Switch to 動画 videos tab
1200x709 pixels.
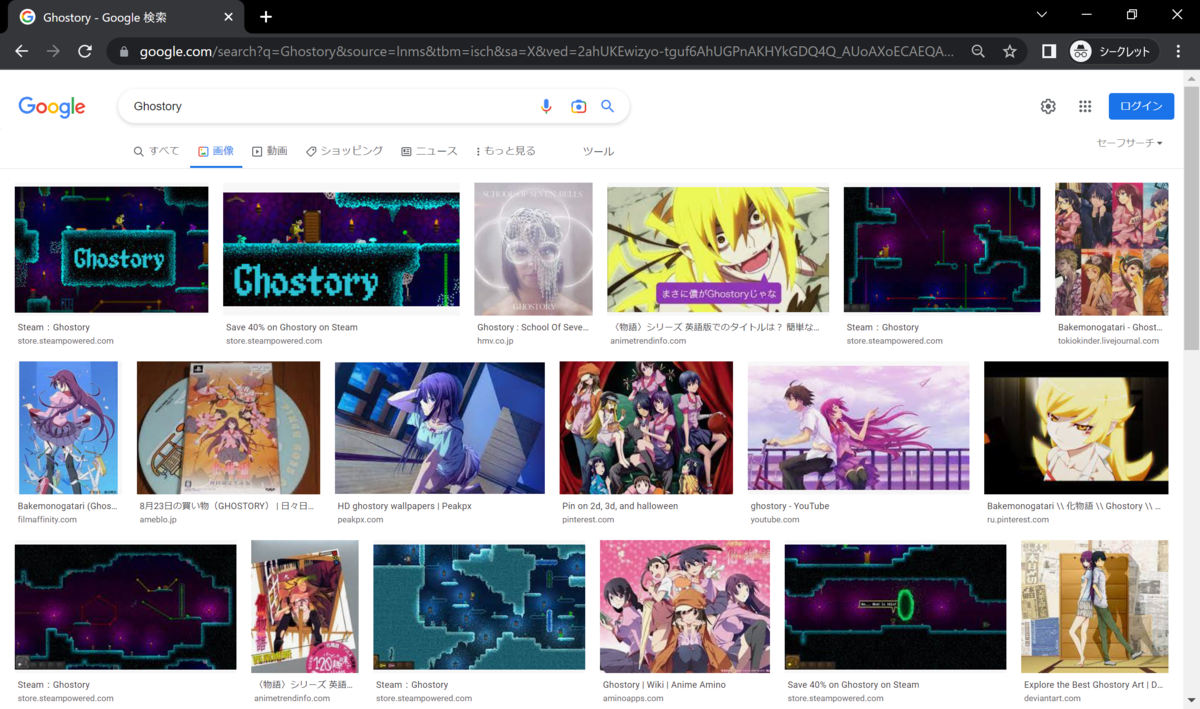[270, 151]
